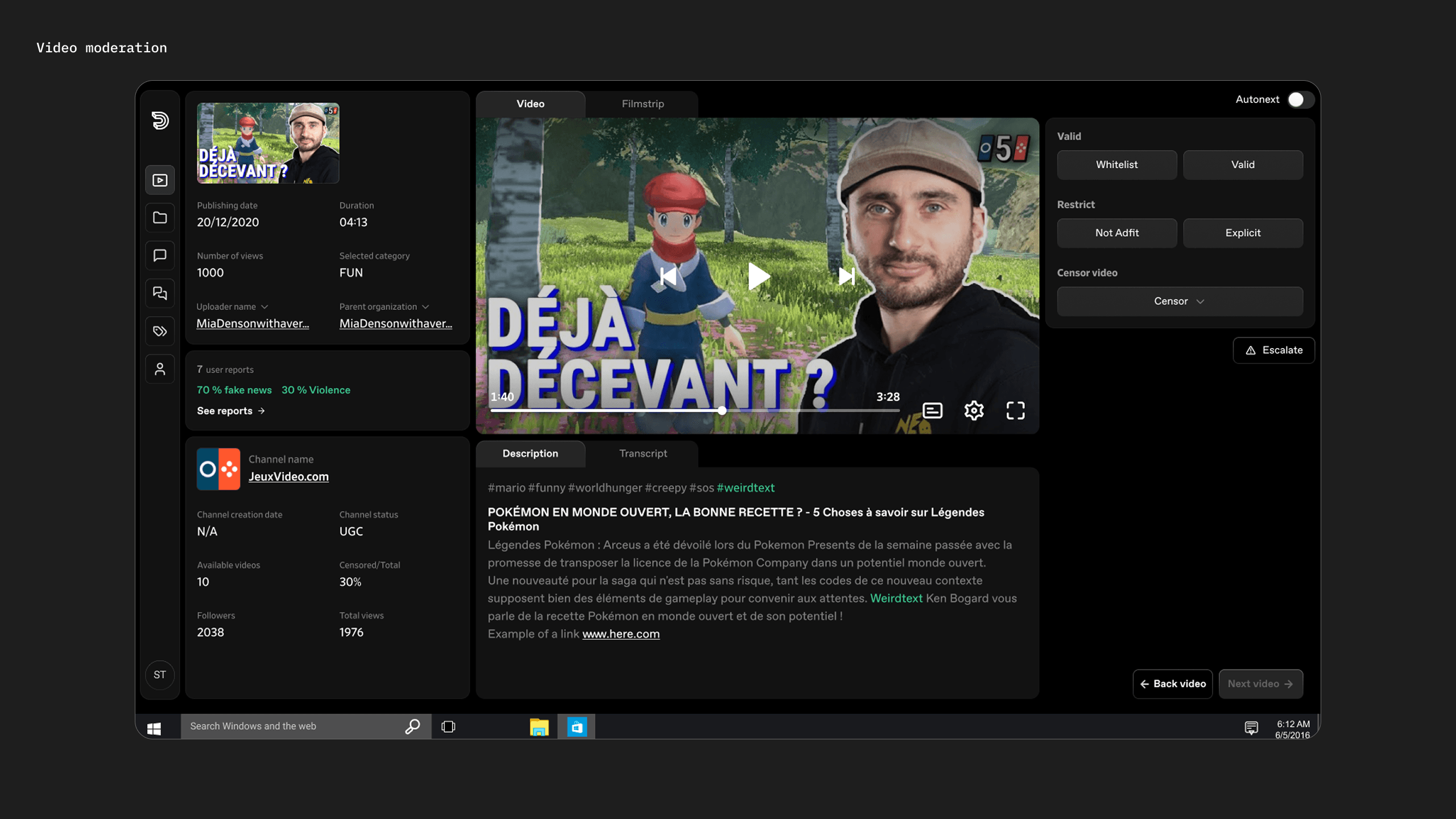The image size is (1456, 819).
Task: Open the See reports link
Action: [230, 411]
